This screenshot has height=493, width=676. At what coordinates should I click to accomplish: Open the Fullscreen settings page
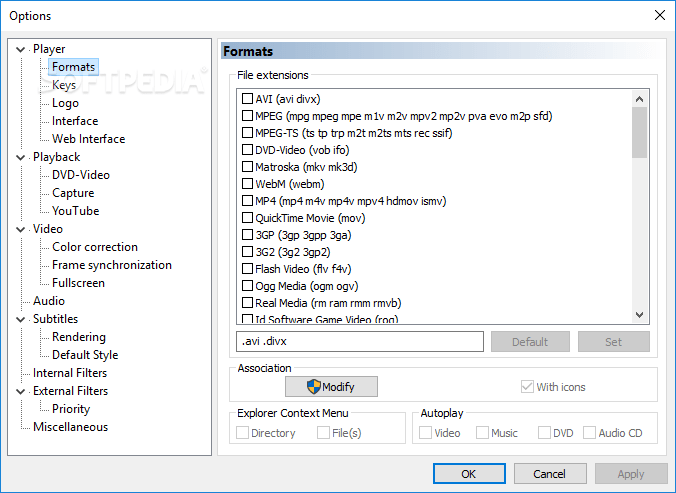coord(78,283)
